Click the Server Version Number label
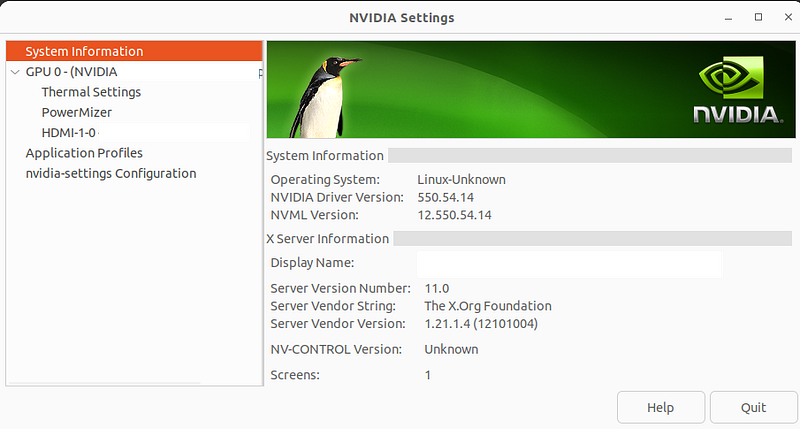800x429 pixels. 340,288
